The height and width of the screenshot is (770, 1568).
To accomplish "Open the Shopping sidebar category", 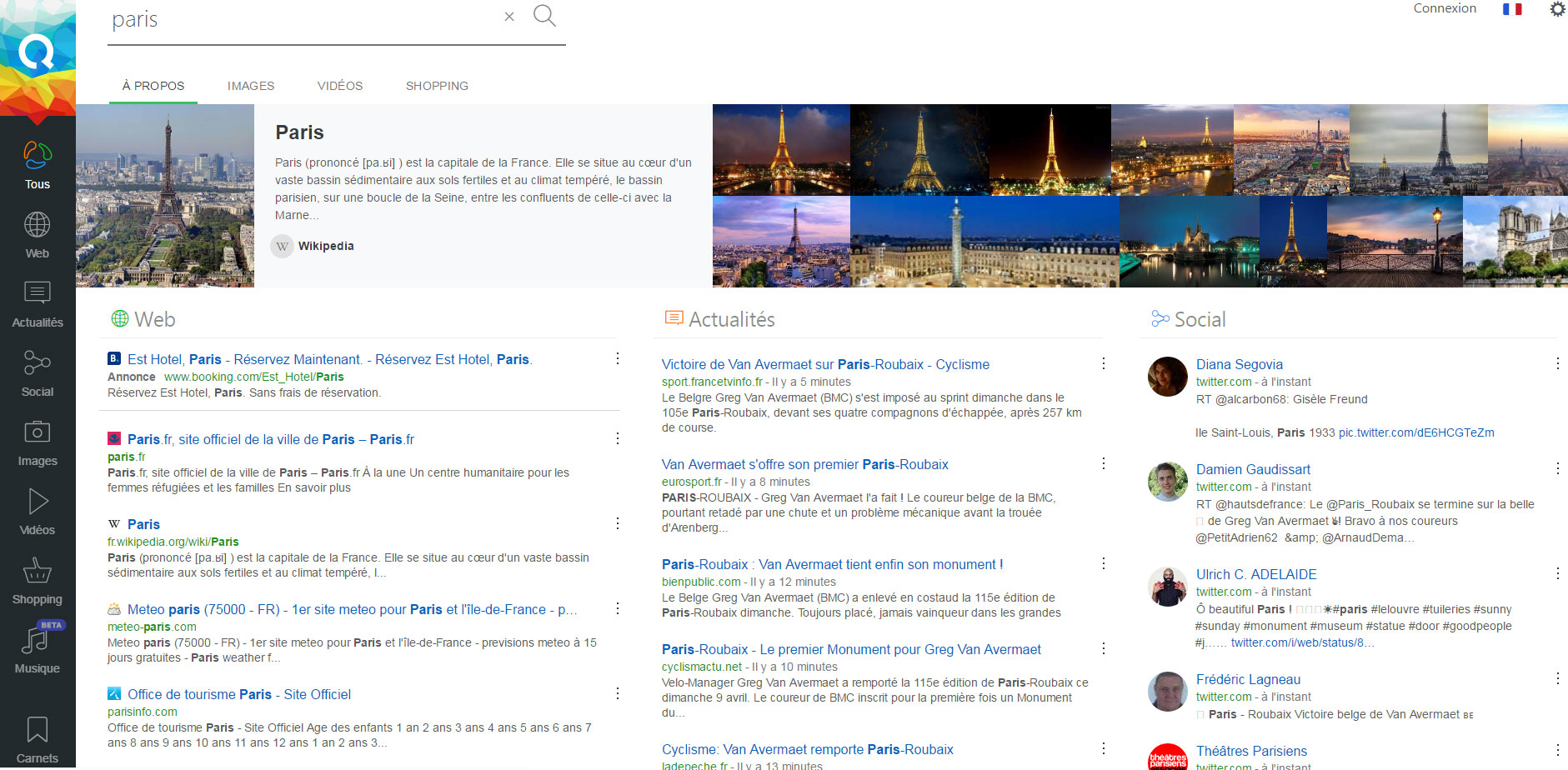I will 38,581.
